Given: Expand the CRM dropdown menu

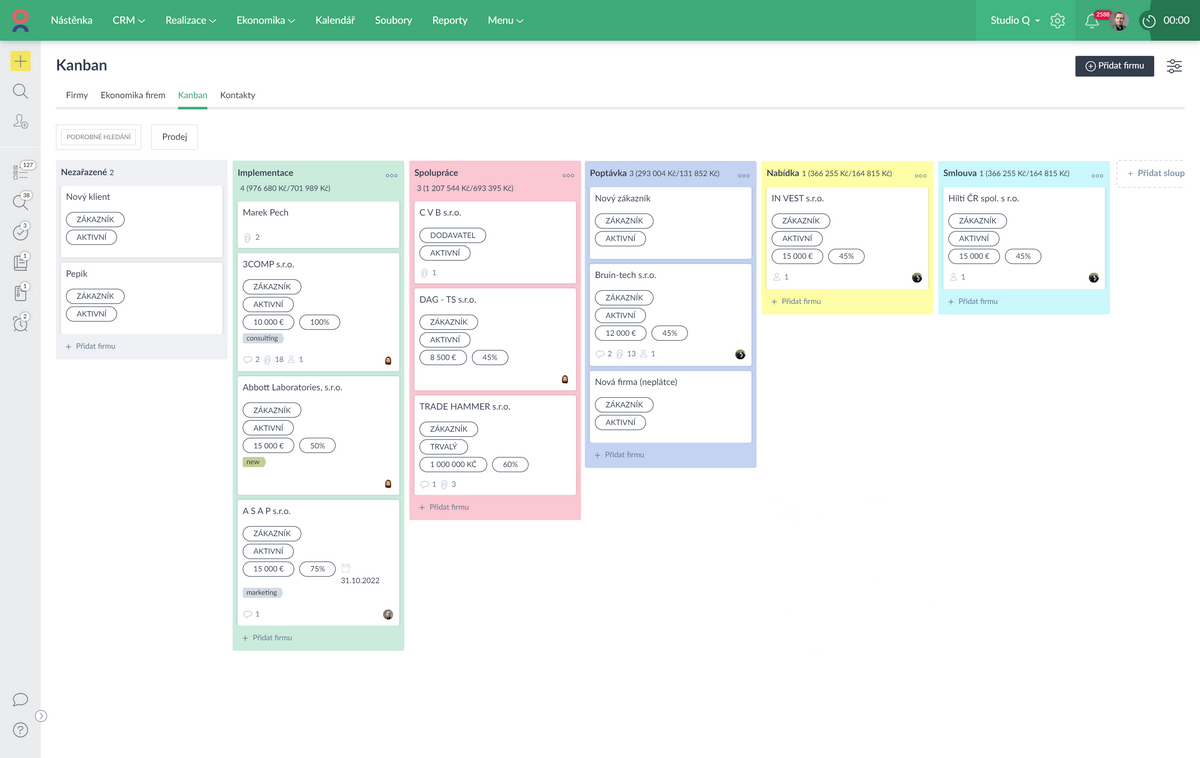Looking at the screenshot, I should tap(128, 20).
